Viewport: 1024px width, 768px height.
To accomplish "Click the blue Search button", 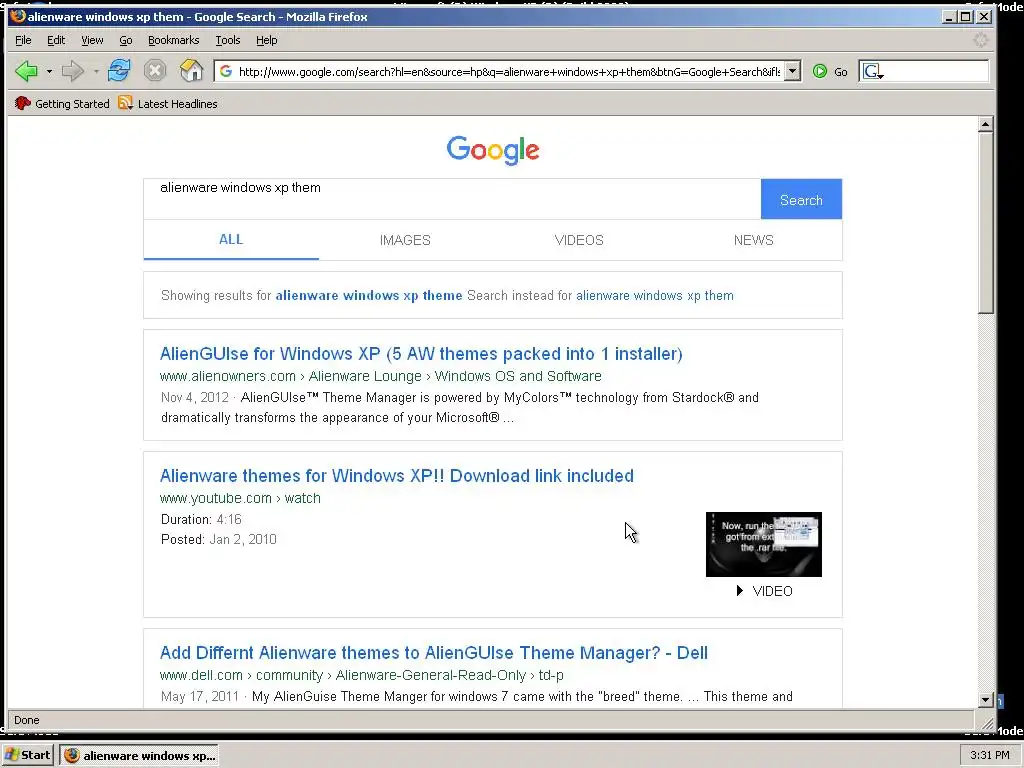I will (801, 199).
